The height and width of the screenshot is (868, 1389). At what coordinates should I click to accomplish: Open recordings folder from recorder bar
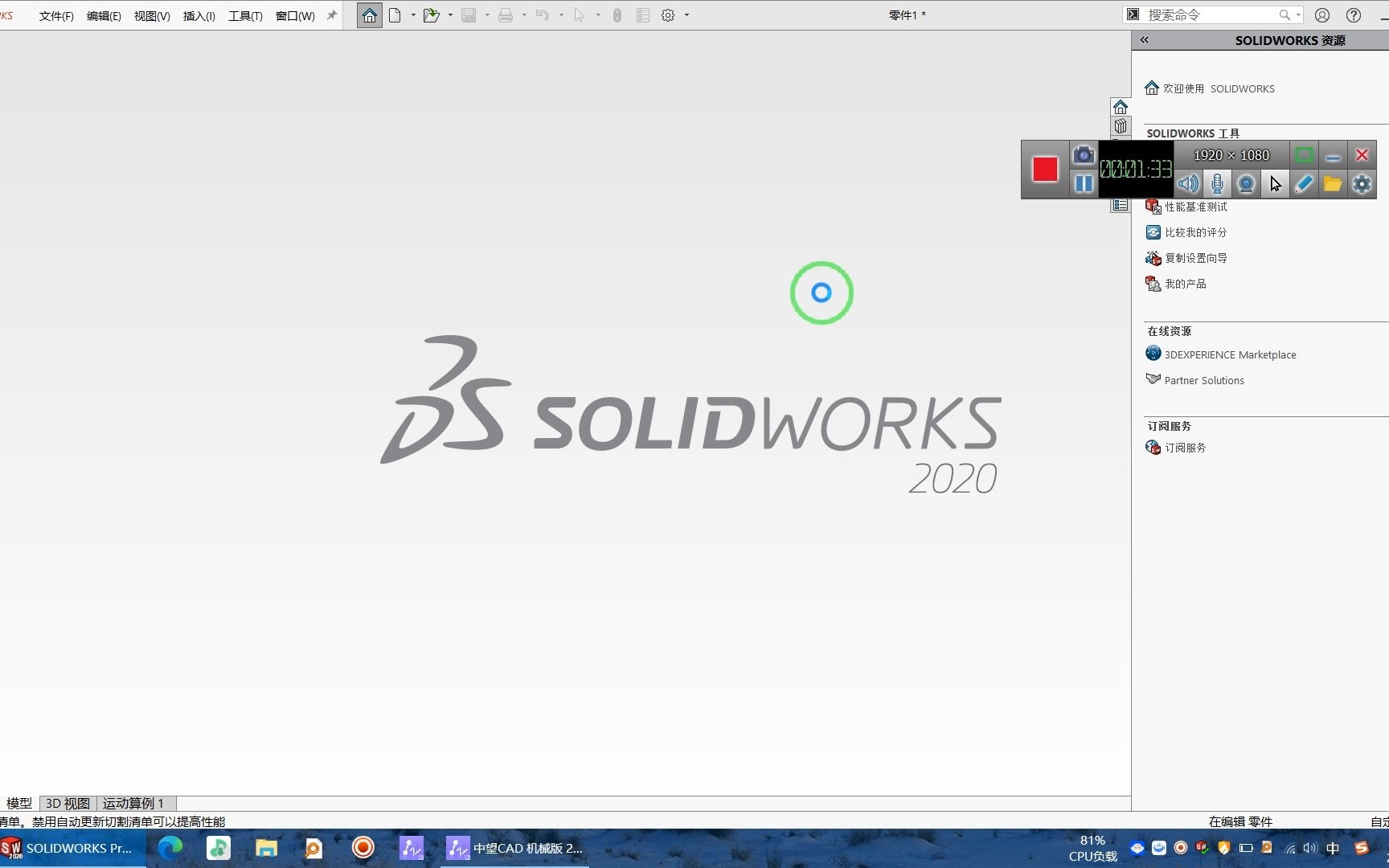[x=1333, y=184]
